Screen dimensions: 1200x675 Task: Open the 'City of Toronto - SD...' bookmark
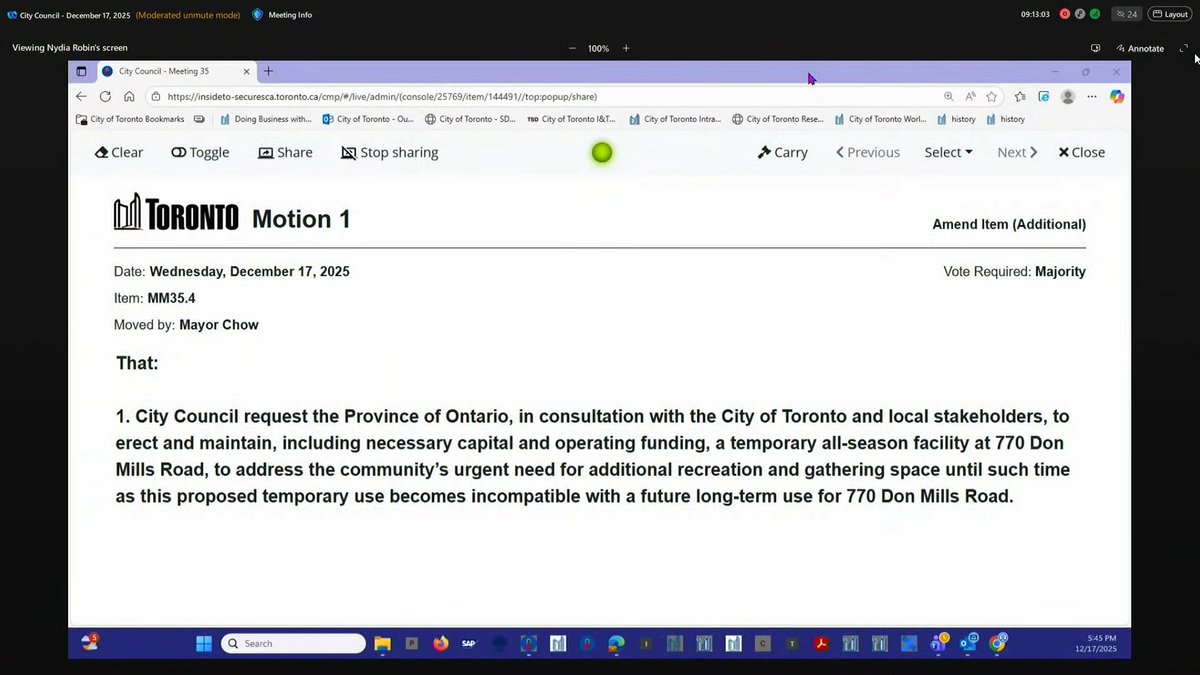point(470,119)
